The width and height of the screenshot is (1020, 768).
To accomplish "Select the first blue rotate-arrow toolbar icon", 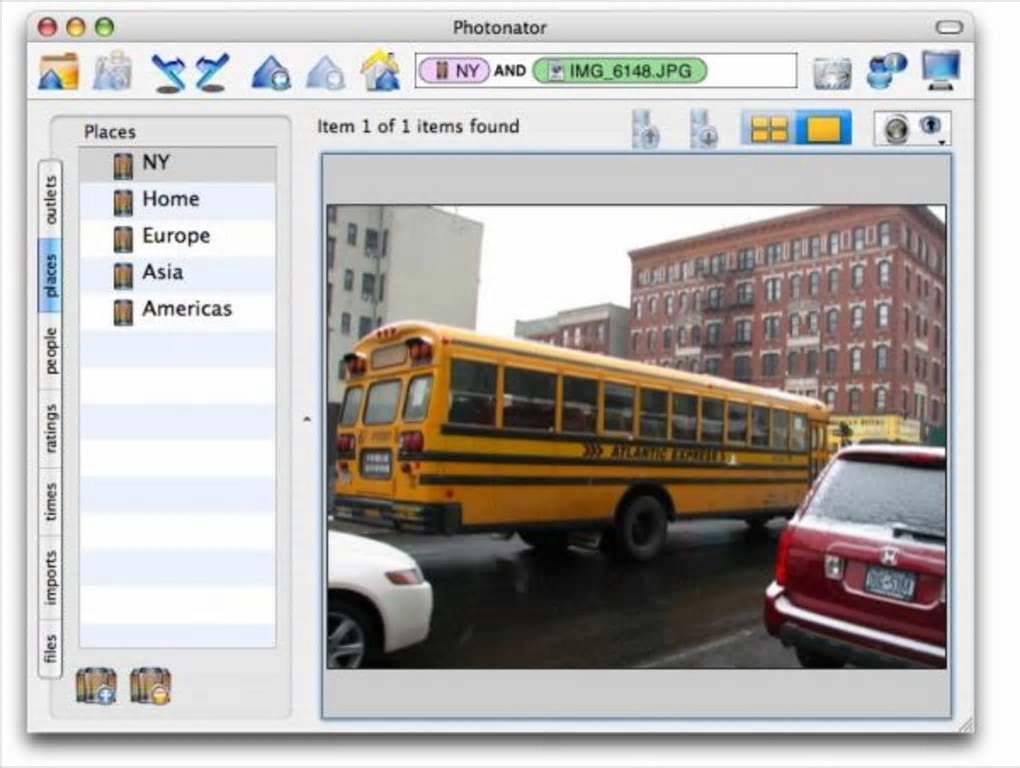I will [168, 72].
